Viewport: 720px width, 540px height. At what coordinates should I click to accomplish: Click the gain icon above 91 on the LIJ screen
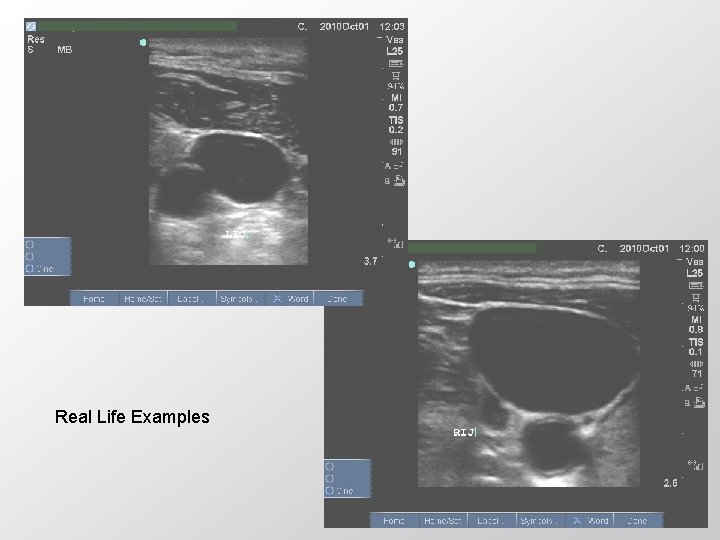[396, 142]
